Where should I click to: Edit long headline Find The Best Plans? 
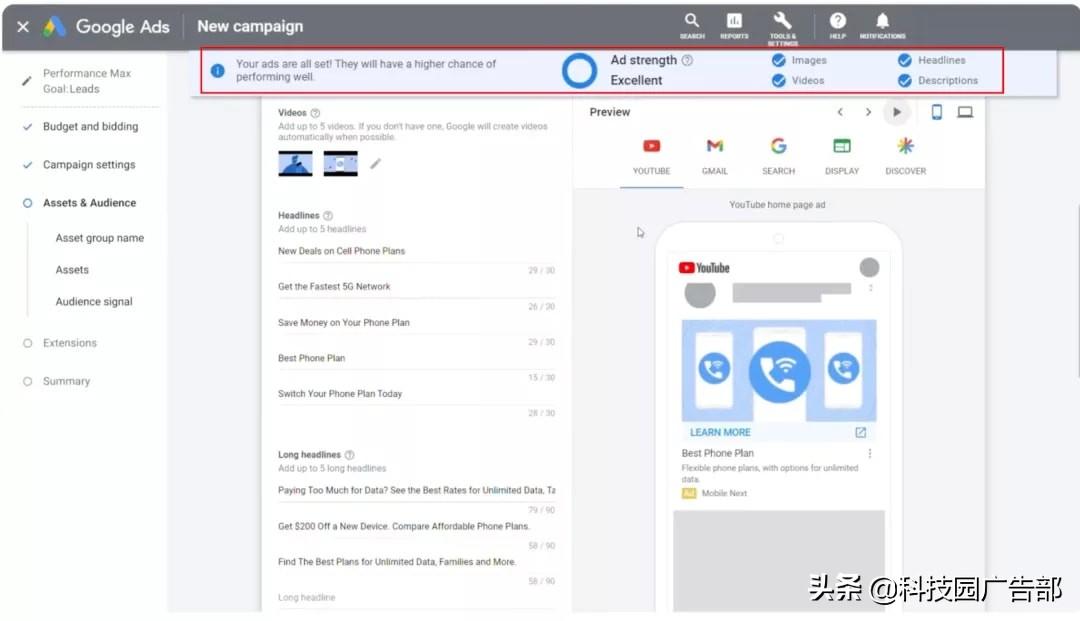coord(416,563)
